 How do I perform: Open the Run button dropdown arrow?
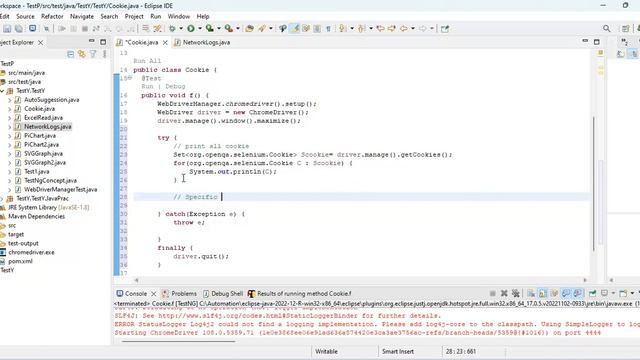(x=200, y=29)
